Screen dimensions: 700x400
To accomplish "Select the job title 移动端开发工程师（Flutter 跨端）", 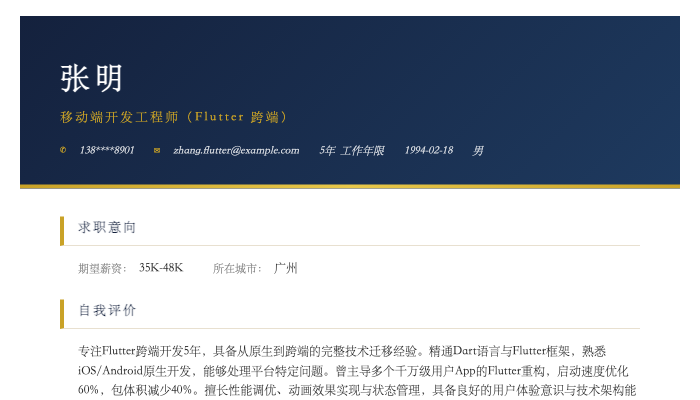I will click(175, 117).
